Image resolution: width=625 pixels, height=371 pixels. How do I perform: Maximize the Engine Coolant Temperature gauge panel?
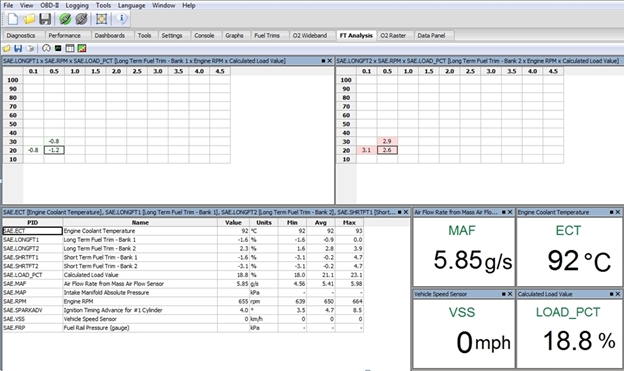[x=611, y=212]
